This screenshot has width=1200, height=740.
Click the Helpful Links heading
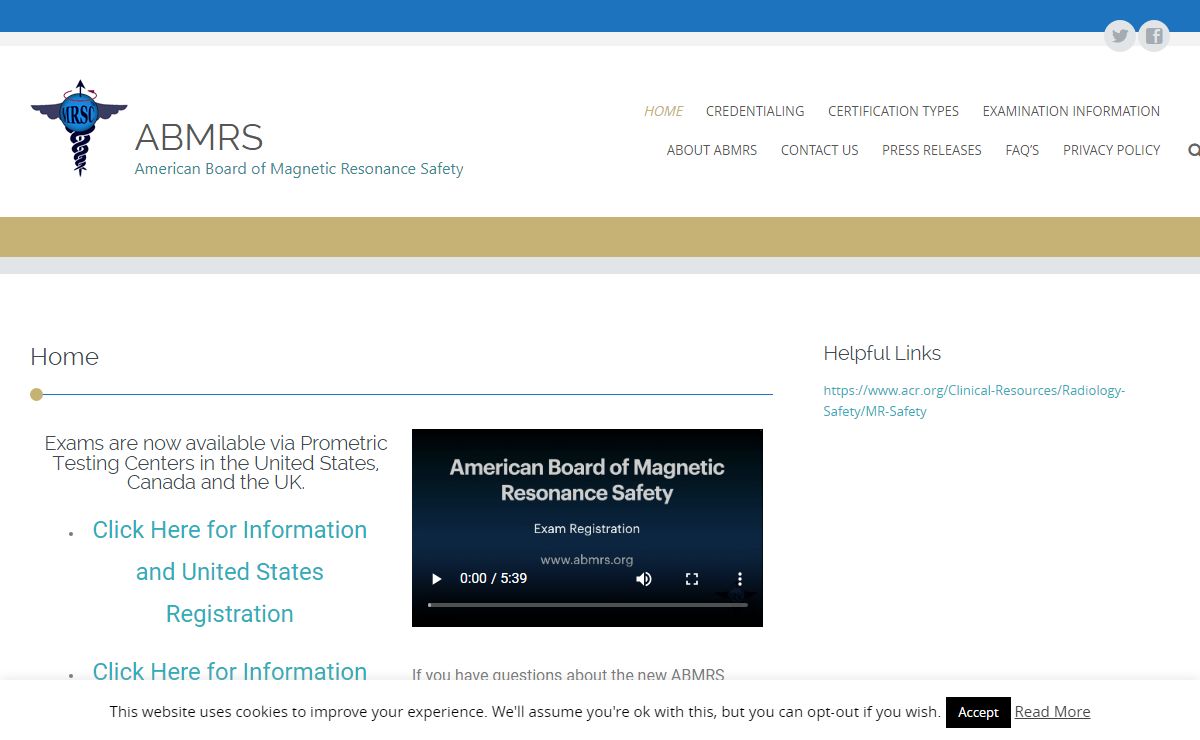point(882,353)
